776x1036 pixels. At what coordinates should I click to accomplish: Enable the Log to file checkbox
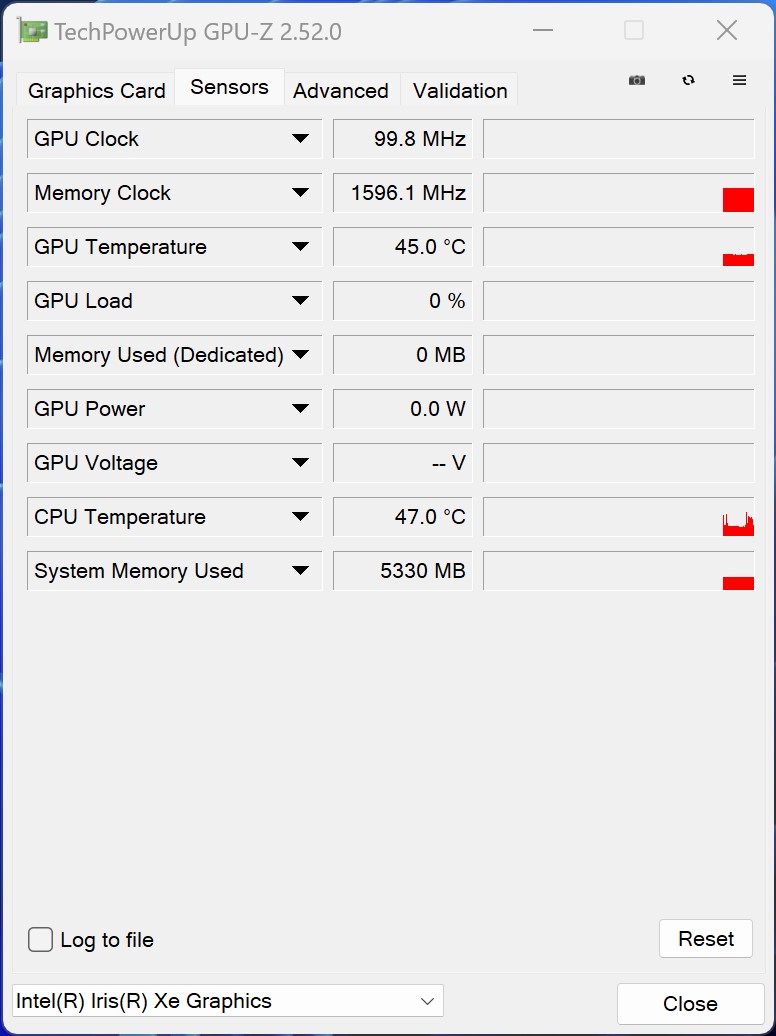tap(41, 940)
